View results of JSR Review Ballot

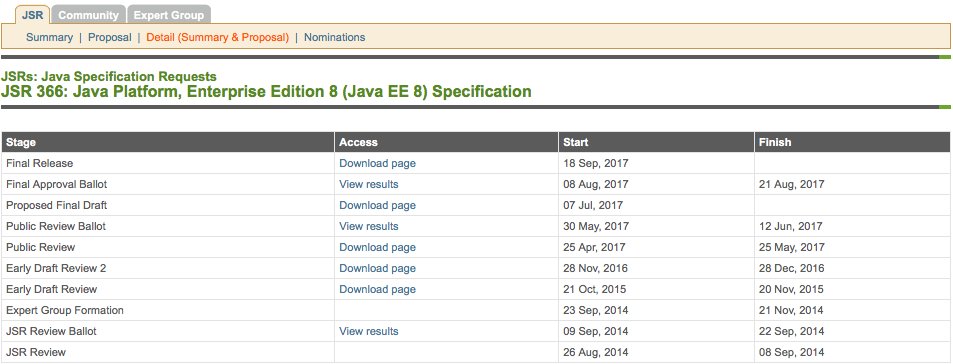tap(369, 331)
